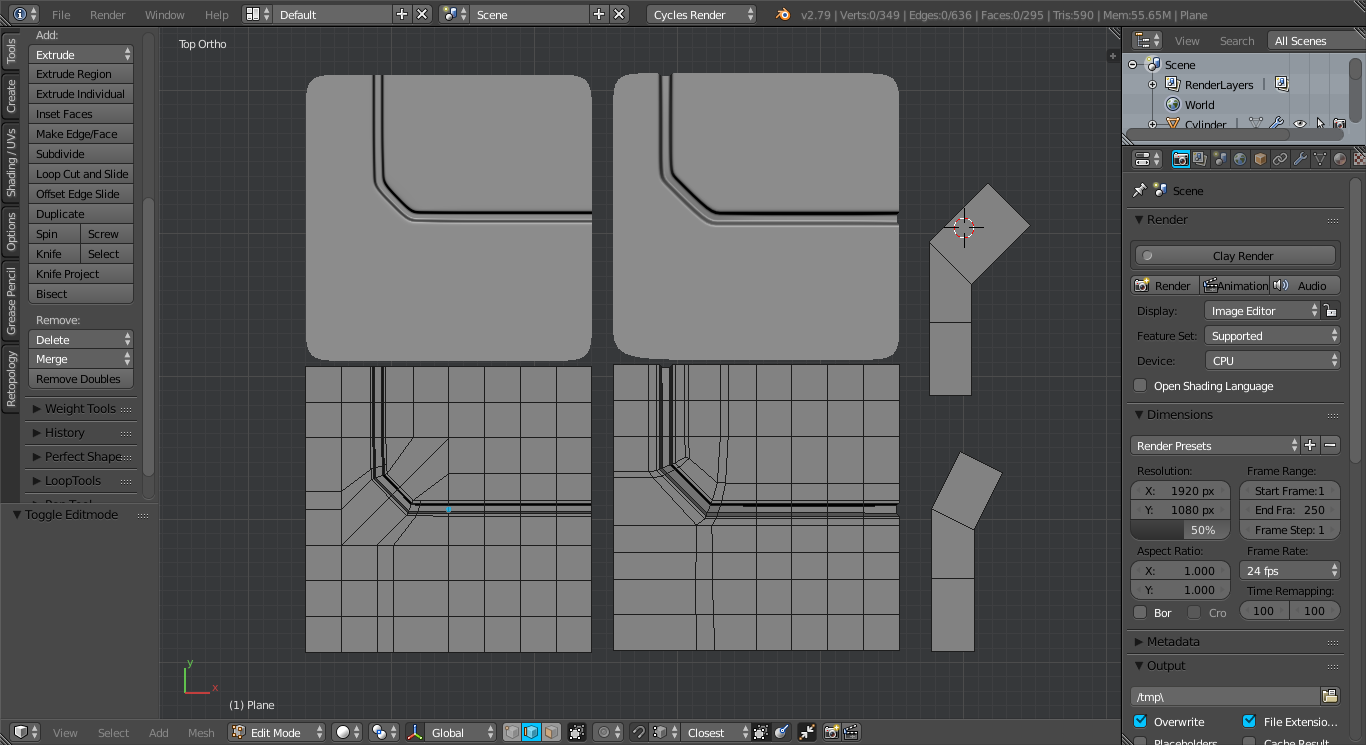The image size is (1366, 745).
Task: Open the viewport shading mode selector
Action: click(347, 732)
